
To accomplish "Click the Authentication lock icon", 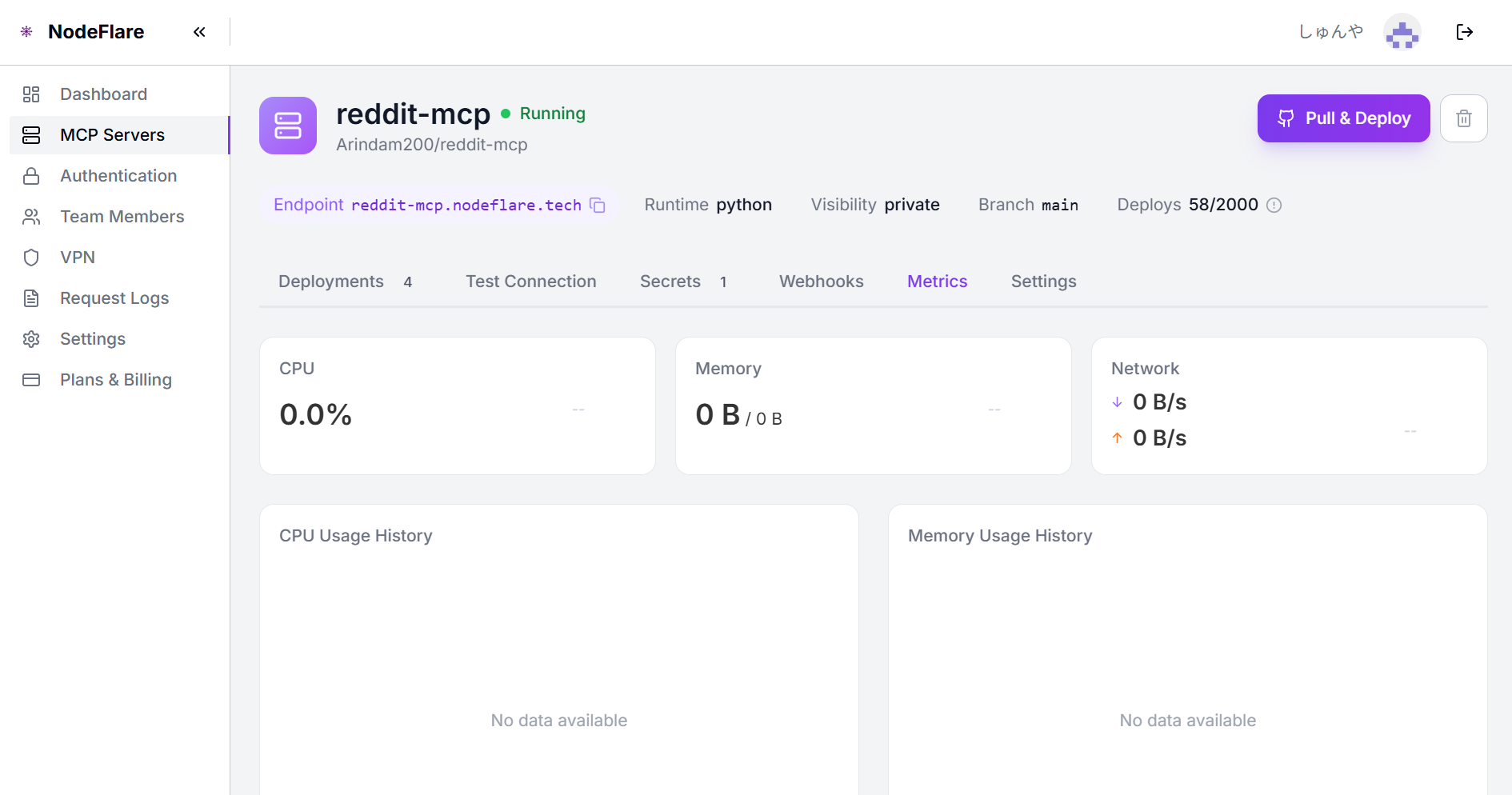I will point(31,176).
